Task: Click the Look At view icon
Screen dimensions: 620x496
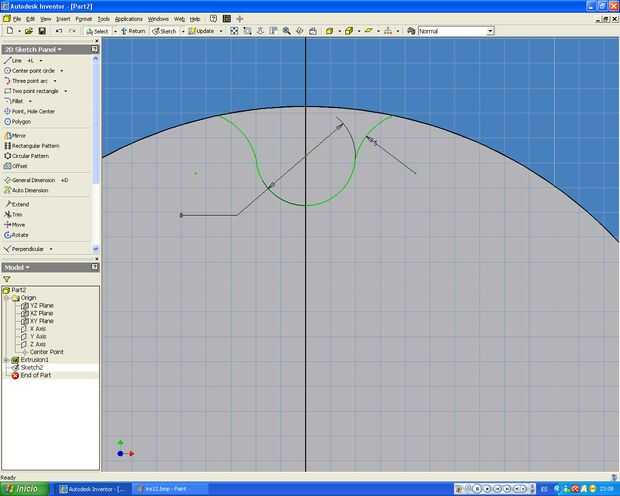Action: (x=312, y=31)
